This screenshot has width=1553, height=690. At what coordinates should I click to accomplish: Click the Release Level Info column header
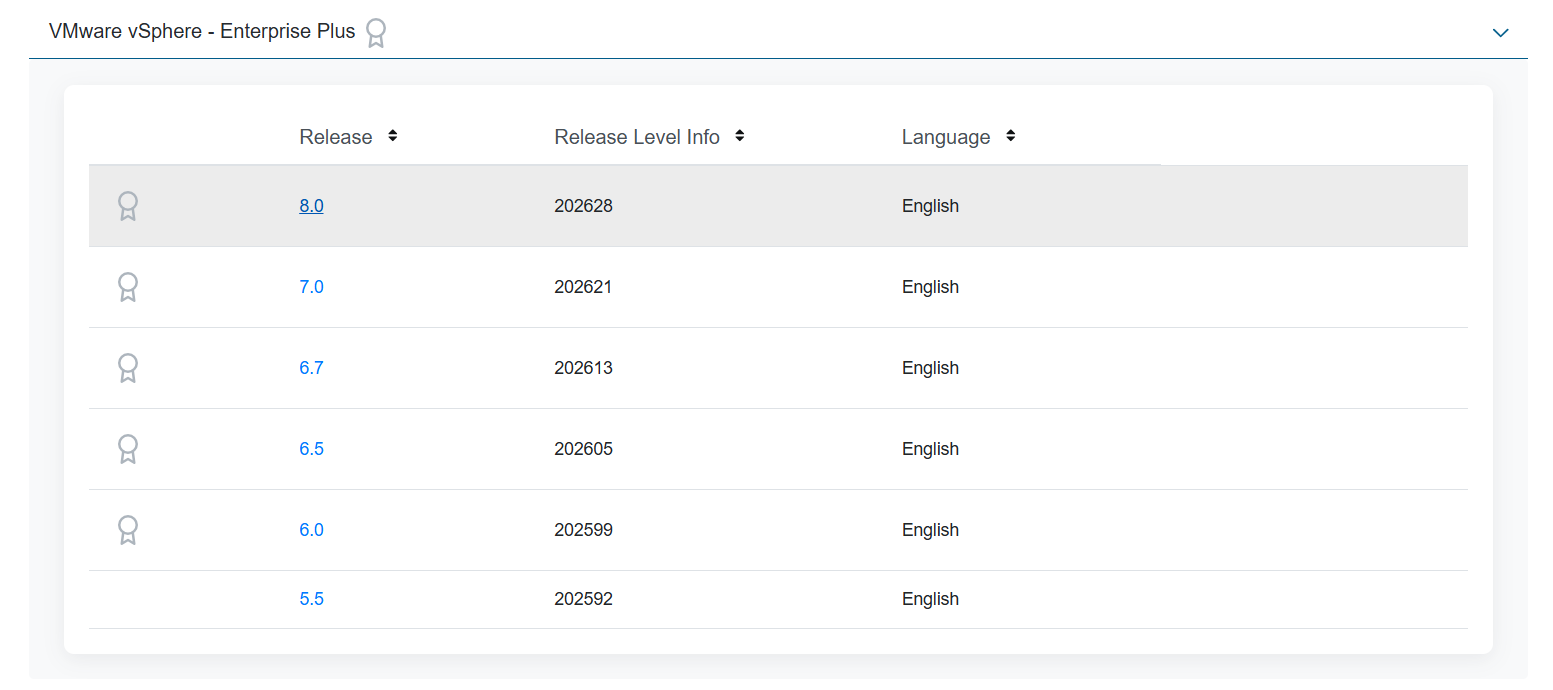coord(638,136)
